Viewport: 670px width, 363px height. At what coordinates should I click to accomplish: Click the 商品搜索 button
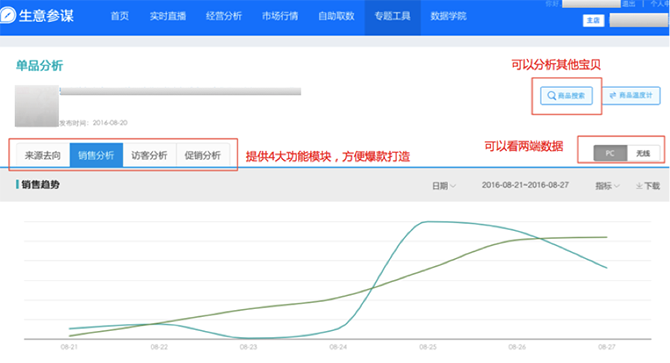(566, 96)
